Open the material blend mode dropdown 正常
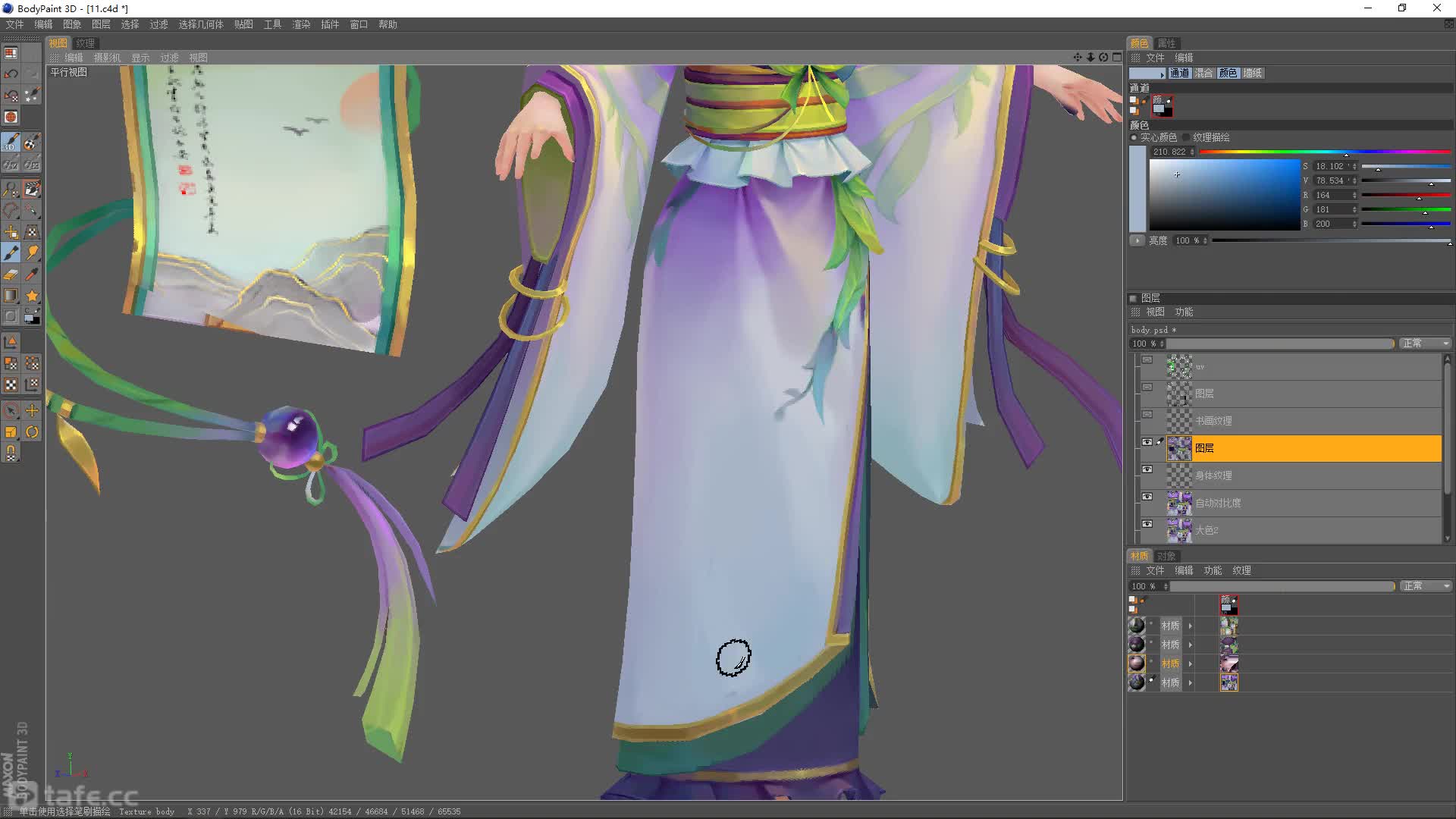 1425,586
